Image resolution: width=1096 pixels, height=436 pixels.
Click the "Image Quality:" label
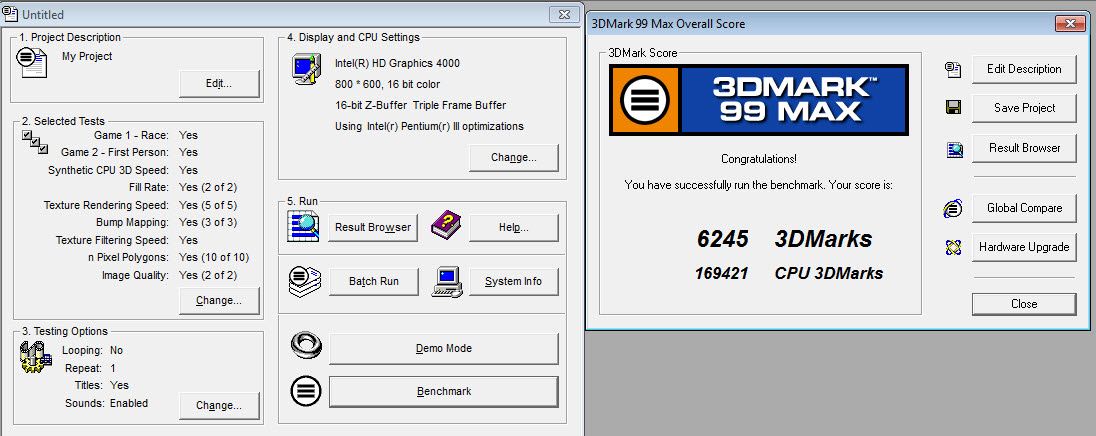coord(135,275)
